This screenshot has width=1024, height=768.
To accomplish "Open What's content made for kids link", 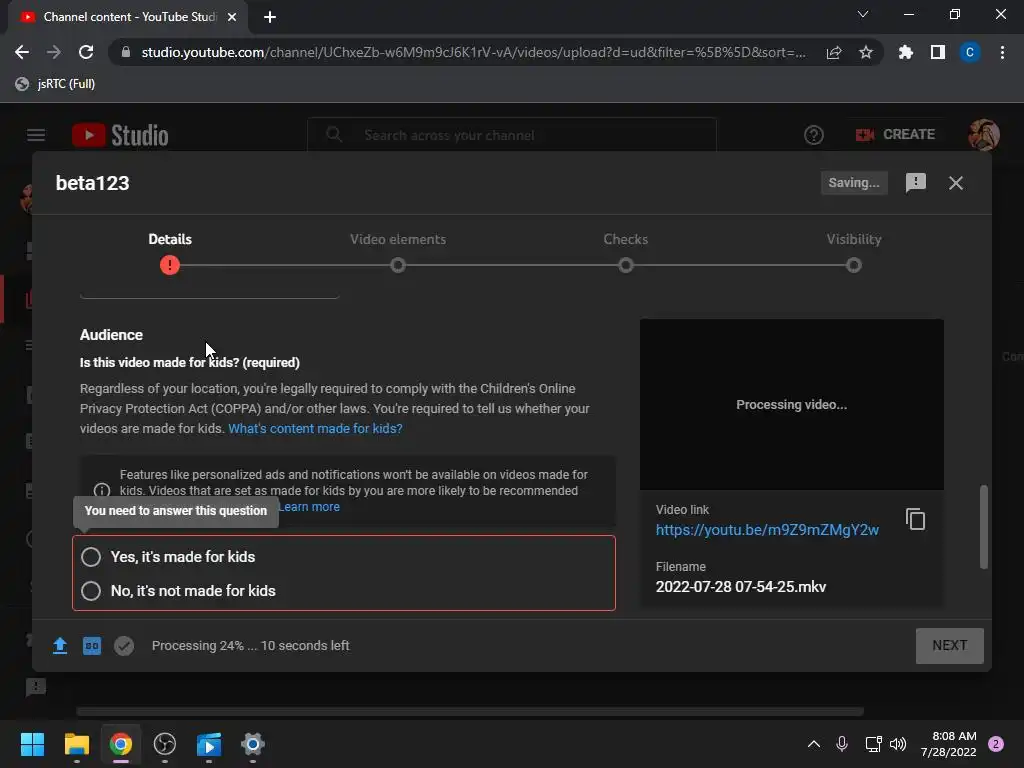I will click(315, 428).
